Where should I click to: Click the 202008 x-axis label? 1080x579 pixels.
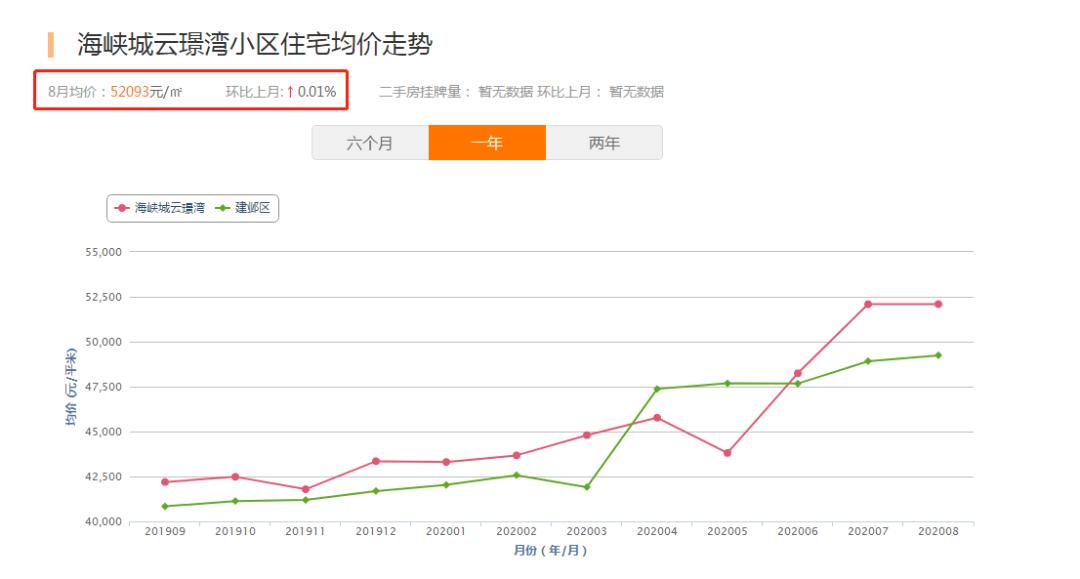click(x=937, y=531)
